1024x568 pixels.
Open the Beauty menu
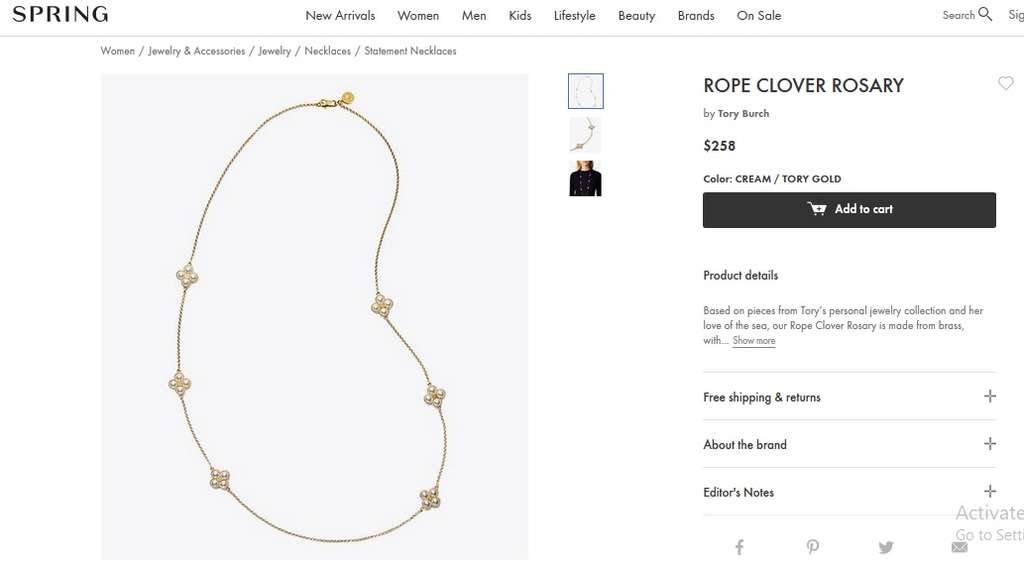click(x=637, y=16)
